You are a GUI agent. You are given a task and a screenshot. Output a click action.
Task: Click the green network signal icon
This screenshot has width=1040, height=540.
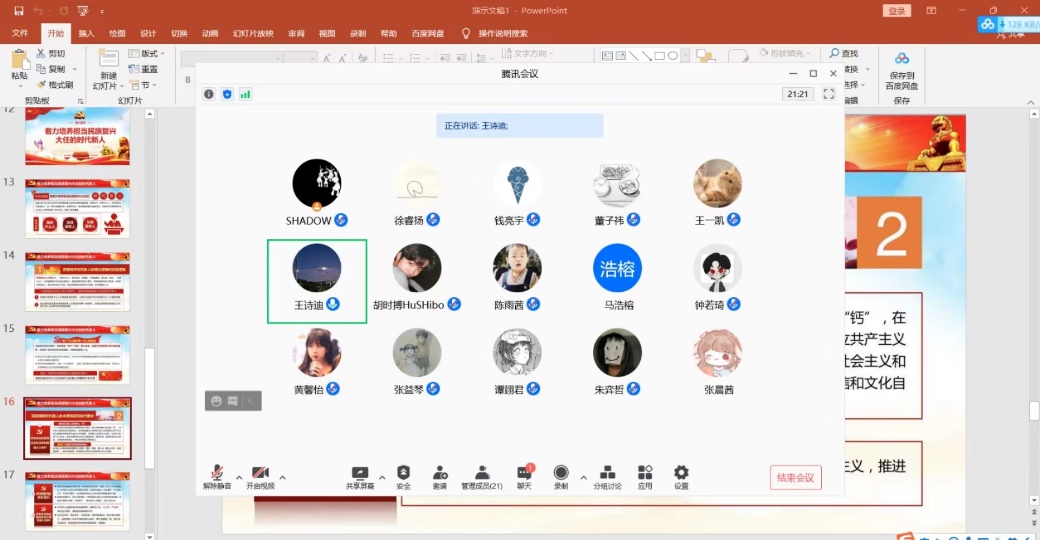pos(245,94)
